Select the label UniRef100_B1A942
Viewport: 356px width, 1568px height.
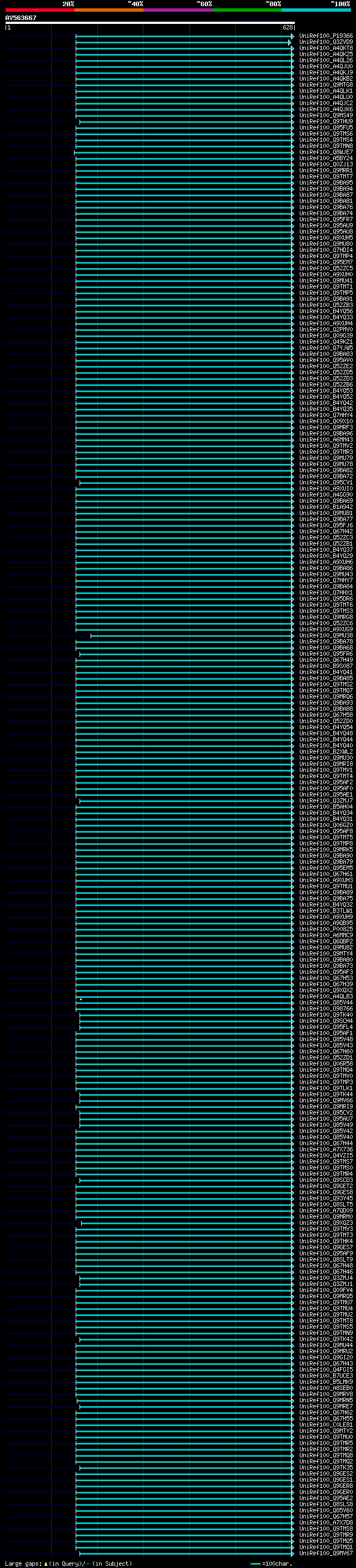coord(326,507)
